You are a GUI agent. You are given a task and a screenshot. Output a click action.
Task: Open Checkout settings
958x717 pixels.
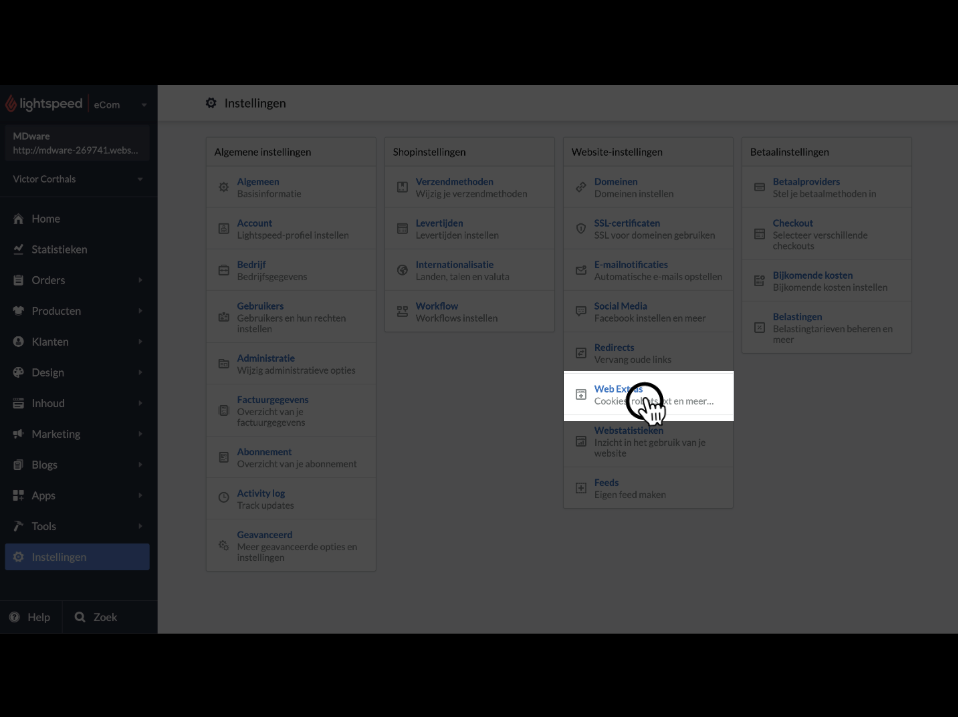click(x=792, y=223)
